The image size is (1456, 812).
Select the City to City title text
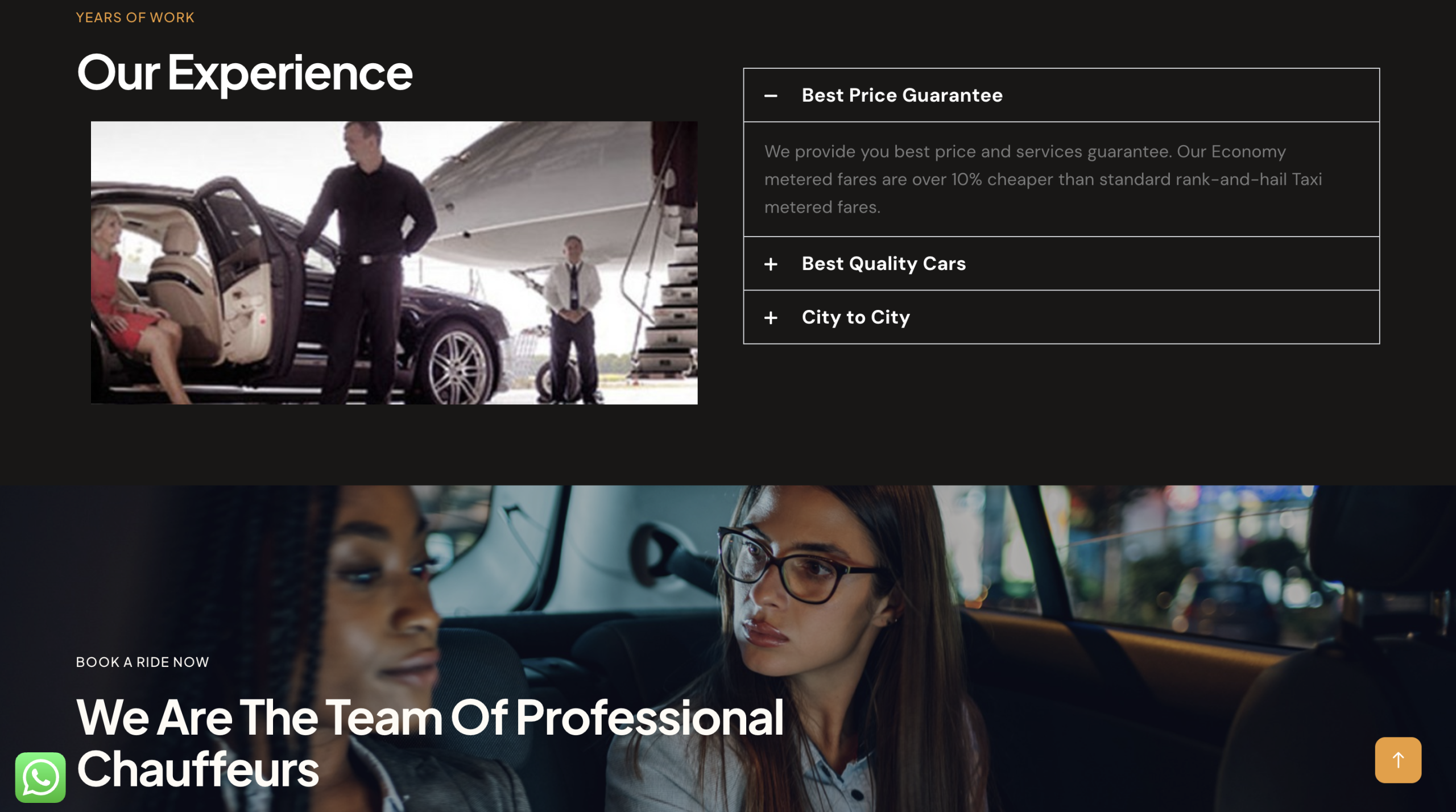click(855, 317)
